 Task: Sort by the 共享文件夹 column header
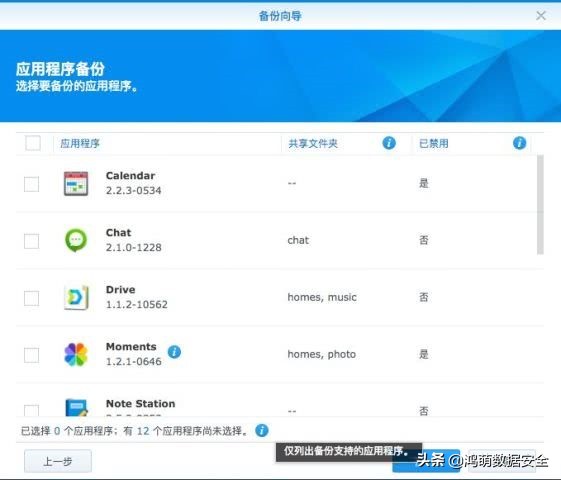tap(313, 143)
